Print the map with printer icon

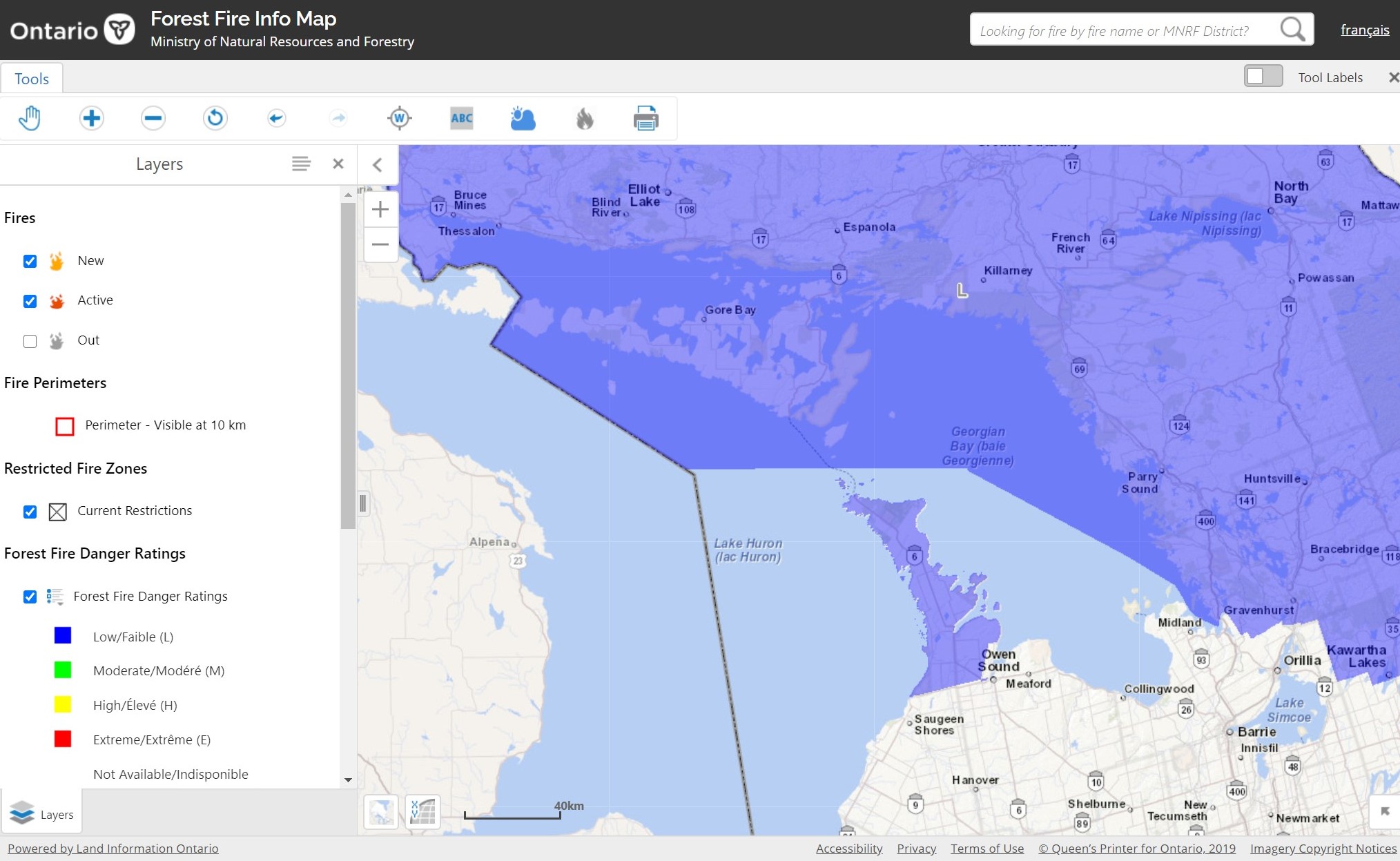point(646,118)
